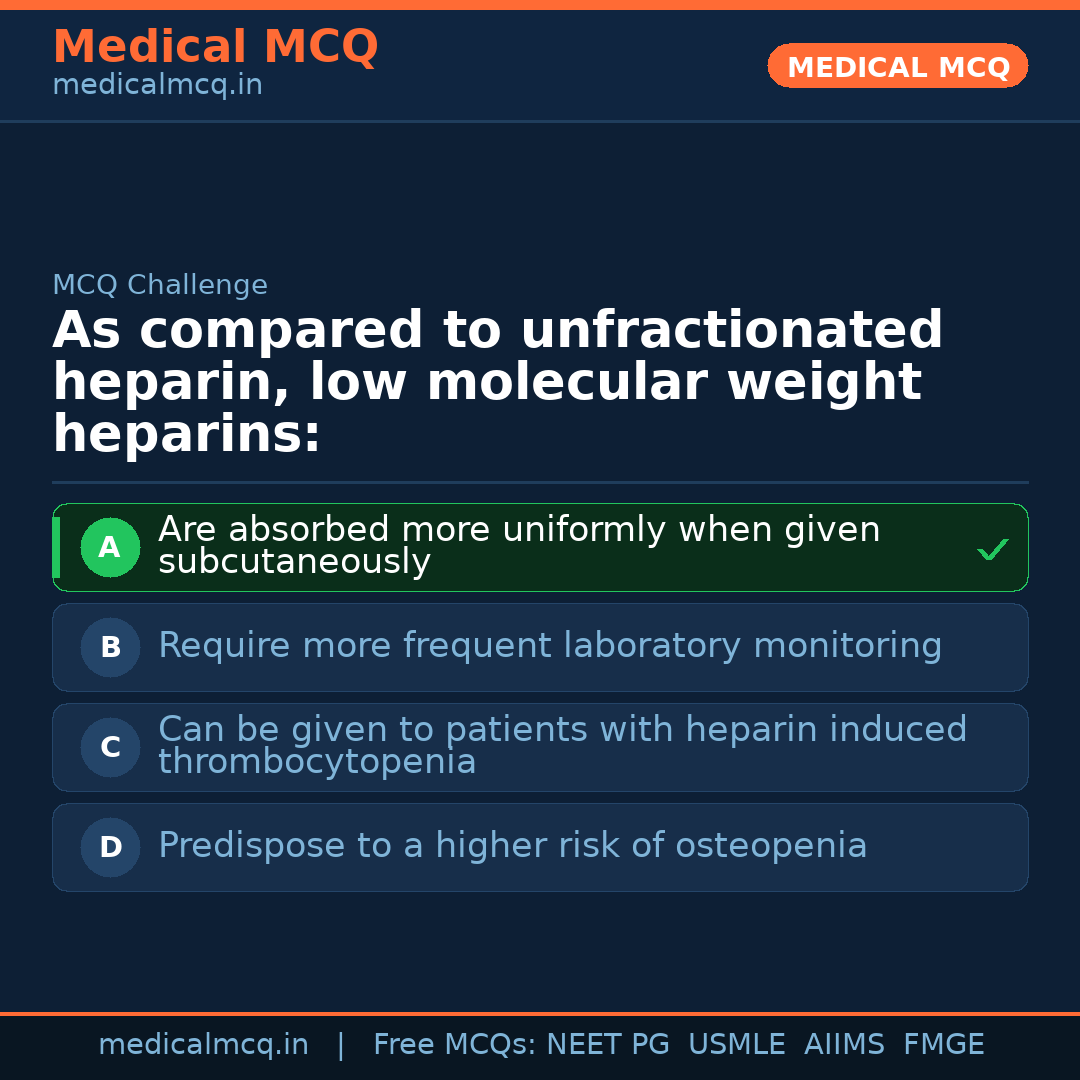Click the green A option circle
The image size is (1080, 1080).
pos(110,548)
